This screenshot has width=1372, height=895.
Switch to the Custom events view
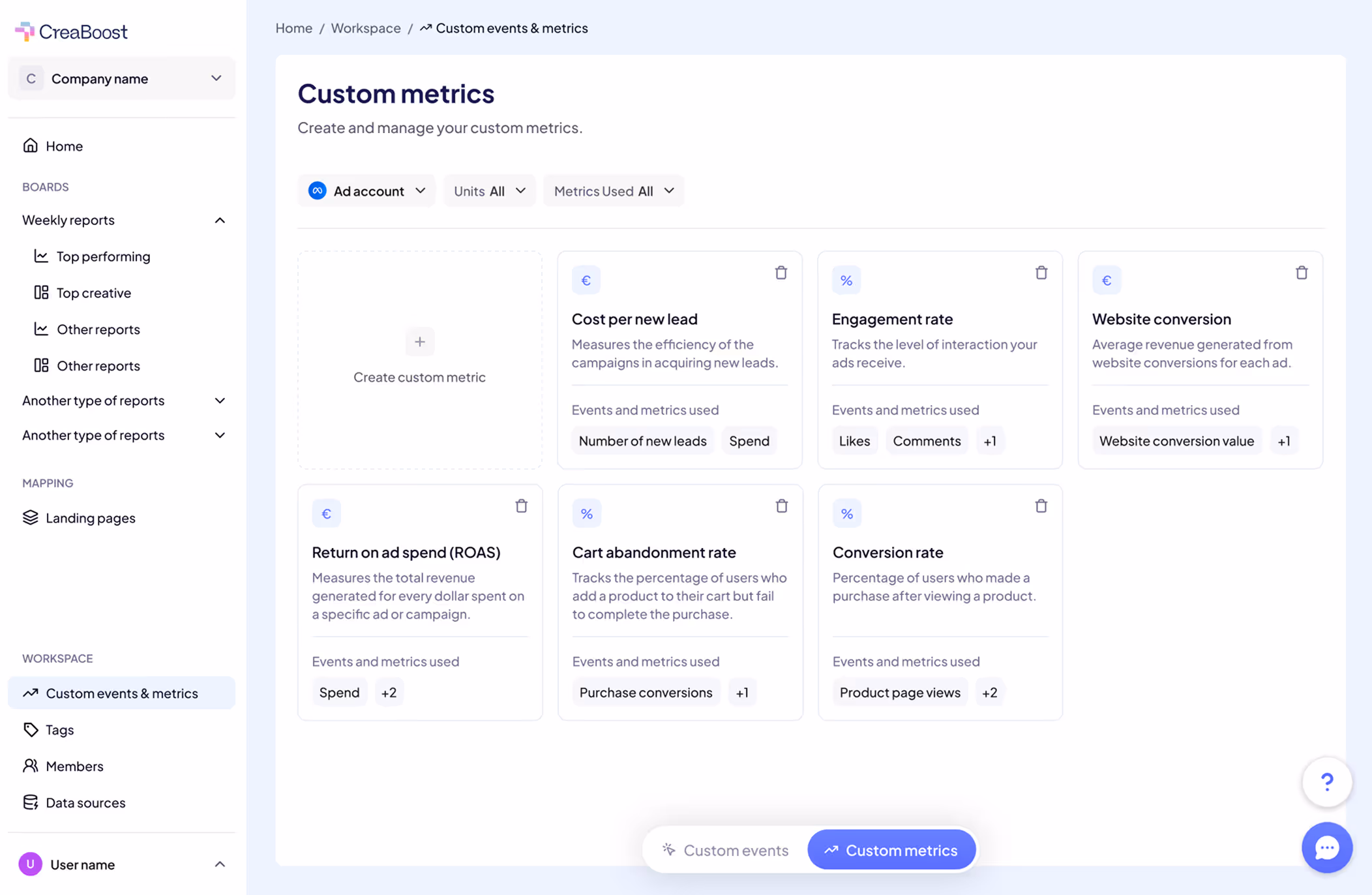pos(725,850)
